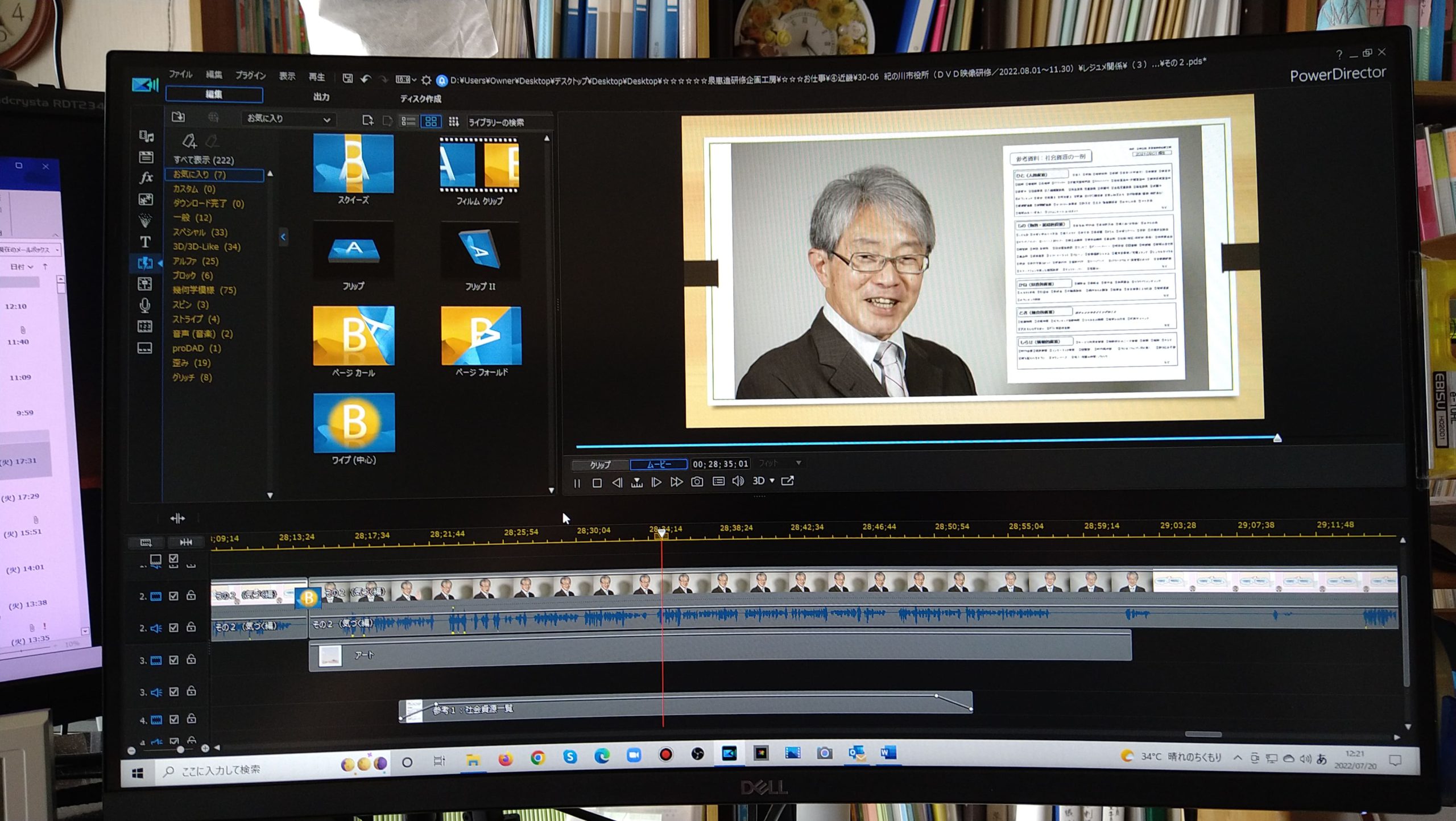Toggle video track 3 enable checkbox
This screenshot has height=821, width=1456.
[174, 660]
